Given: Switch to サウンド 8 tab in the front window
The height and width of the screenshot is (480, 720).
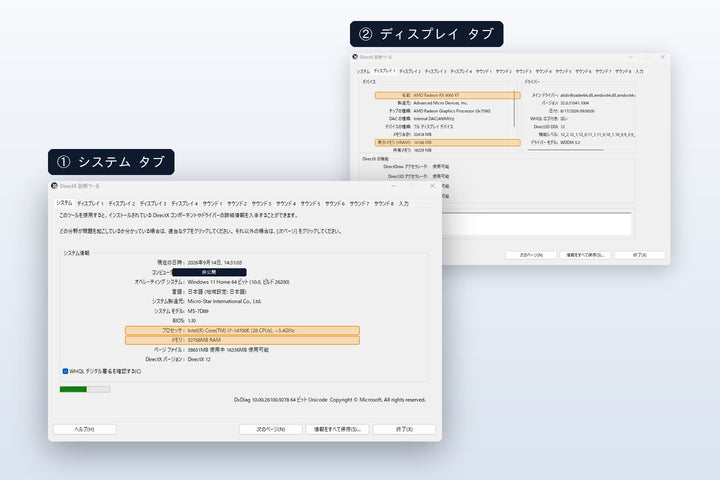Looking at the screenshot, I should click(x=384, y=203).
